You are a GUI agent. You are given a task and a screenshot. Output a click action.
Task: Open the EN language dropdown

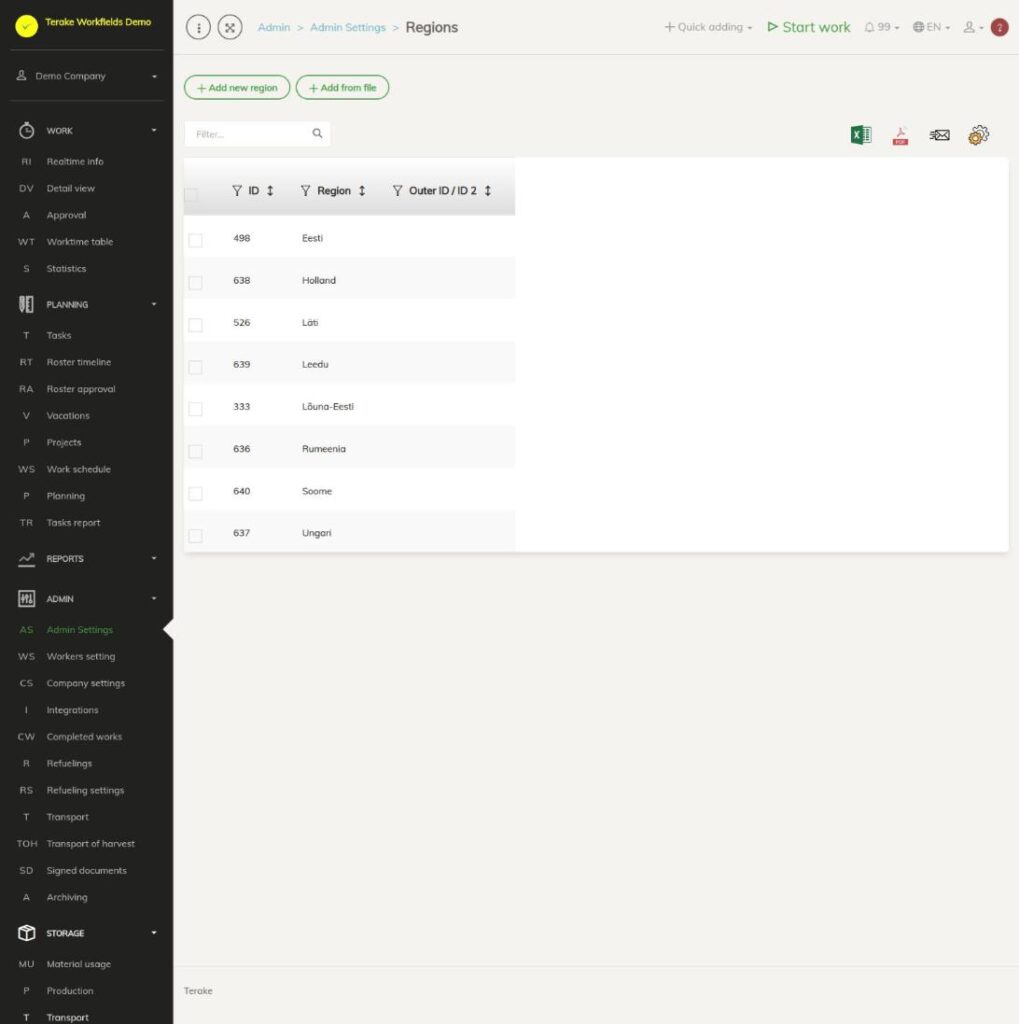[x=931, y=27]
